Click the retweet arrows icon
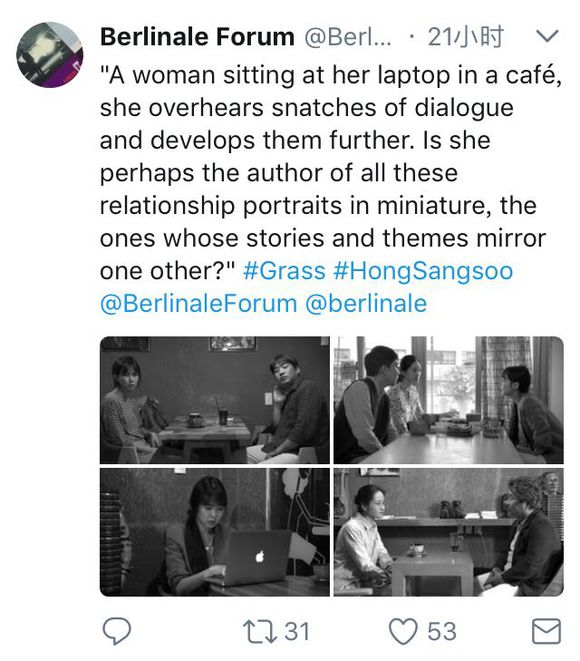The width and height of the screenshot is (580, 661). (260, 631)
